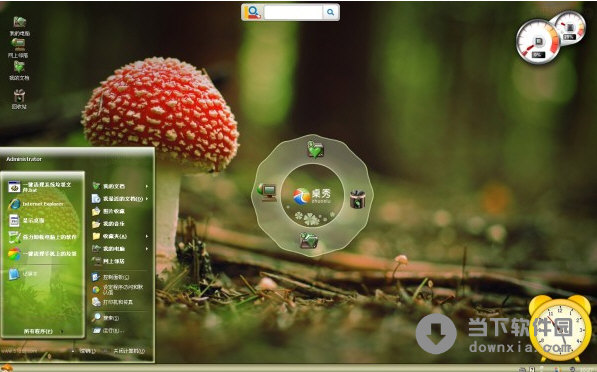Click the 运行 Run icon in Start menu
Screen dimensions: 597x372
(x=96, y=330)
